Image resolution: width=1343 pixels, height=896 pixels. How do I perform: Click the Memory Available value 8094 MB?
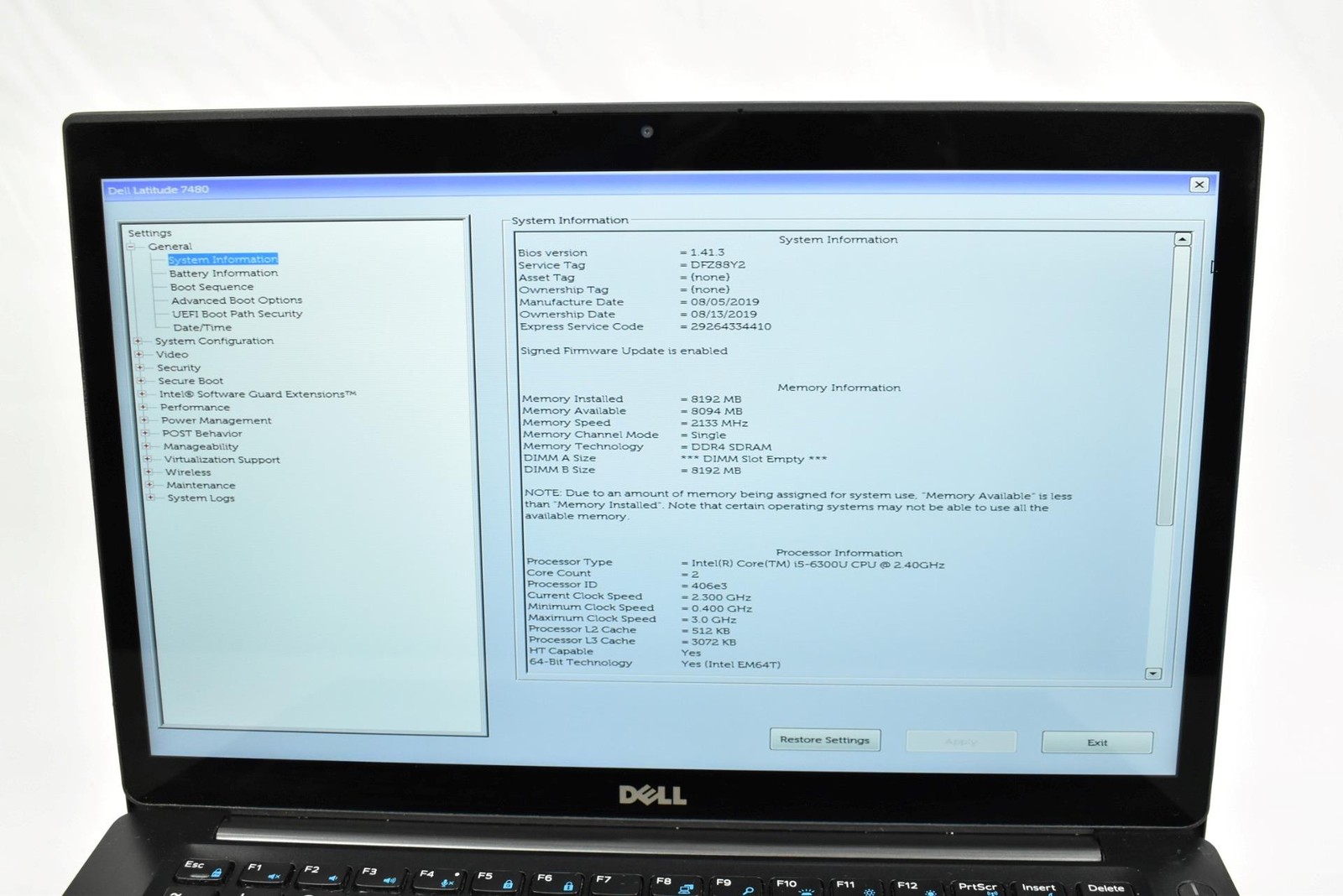pos(717,411)
